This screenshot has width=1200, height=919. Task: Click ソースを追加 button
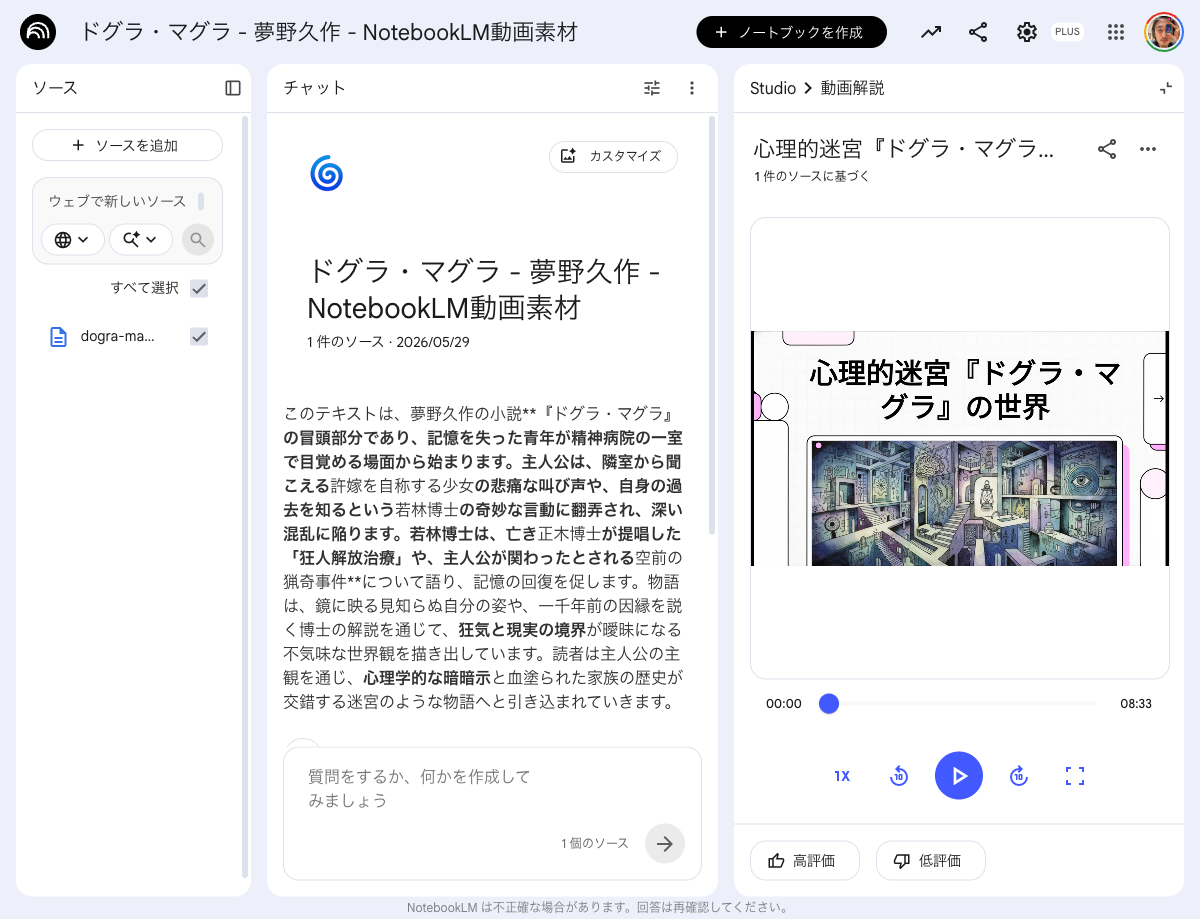pos(127,145)
